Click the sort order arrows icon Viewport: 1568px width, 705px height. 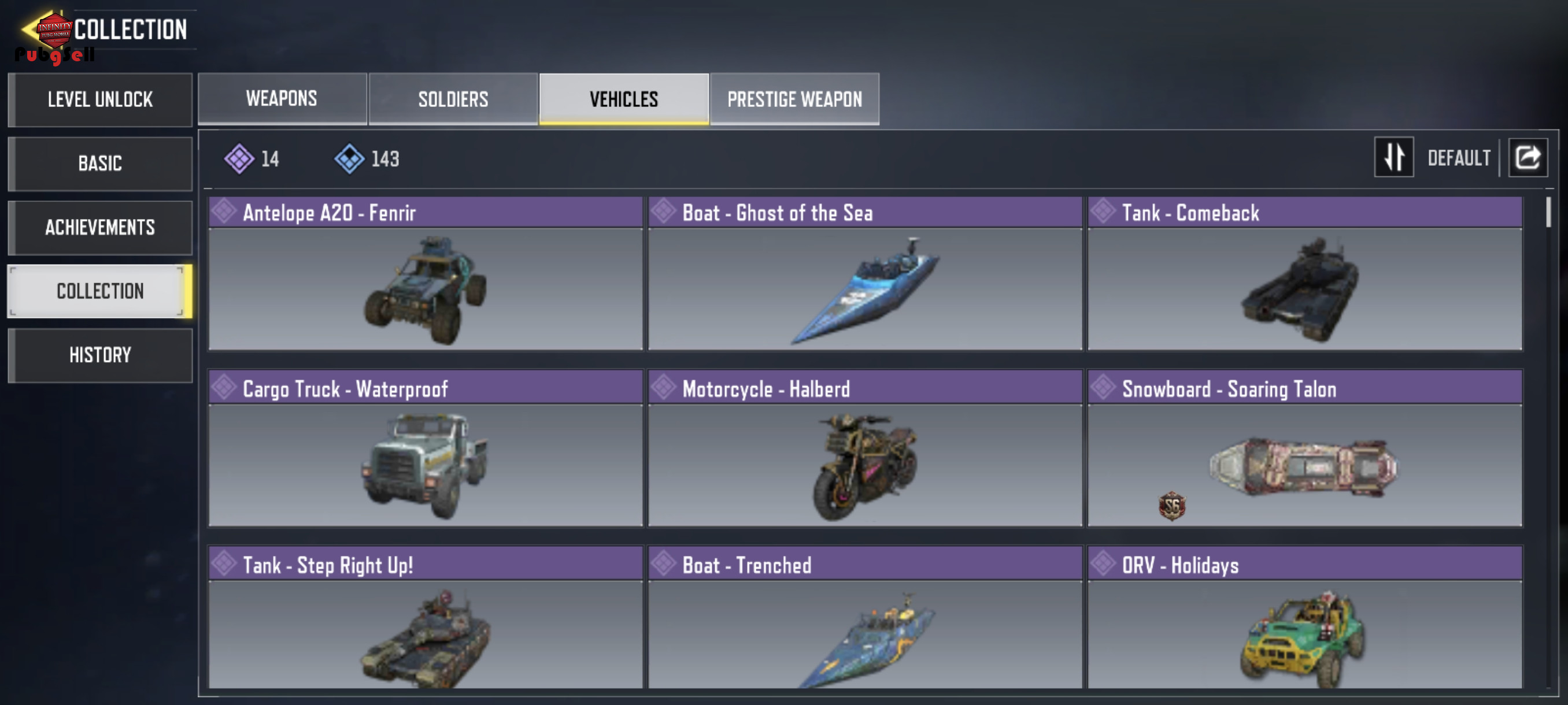pyautogui.click(x=1394, y=158)
